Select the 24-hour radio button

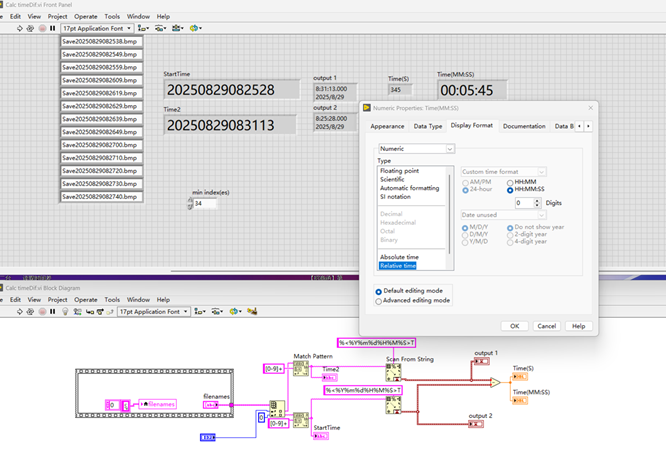pyautogui.click(x=466, y=190)
